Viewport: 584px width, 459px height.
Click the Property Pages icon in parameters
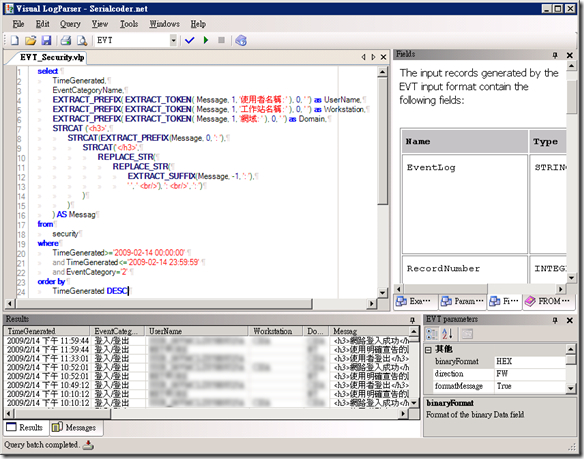[467, 334]
